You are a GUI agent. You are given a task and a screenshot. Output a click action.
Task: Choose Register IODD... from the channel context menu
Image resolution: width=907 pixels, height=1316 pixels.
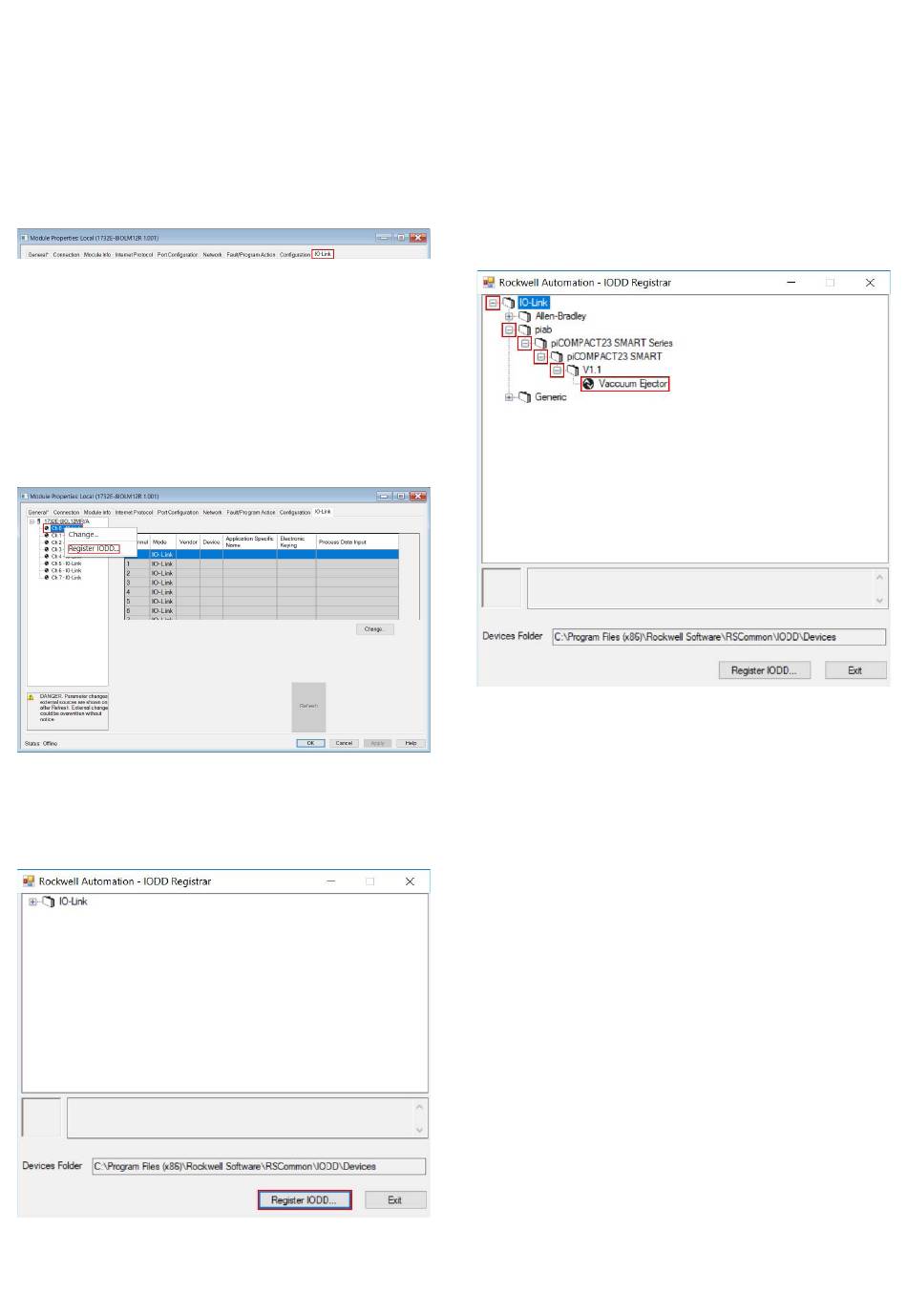[94, 549]
